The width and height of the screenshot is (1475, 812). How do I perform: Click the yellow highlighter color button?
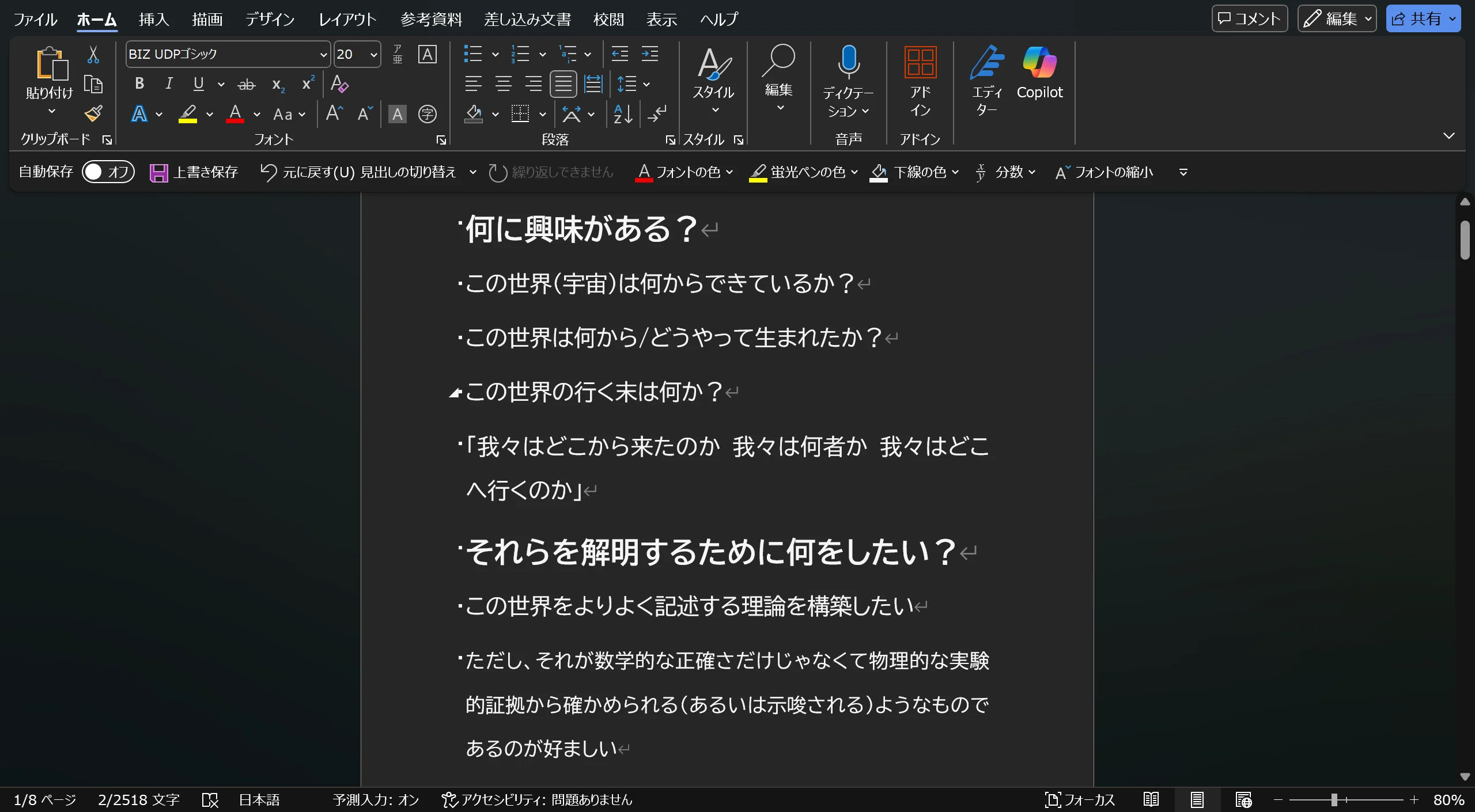[x=187, y=114]
